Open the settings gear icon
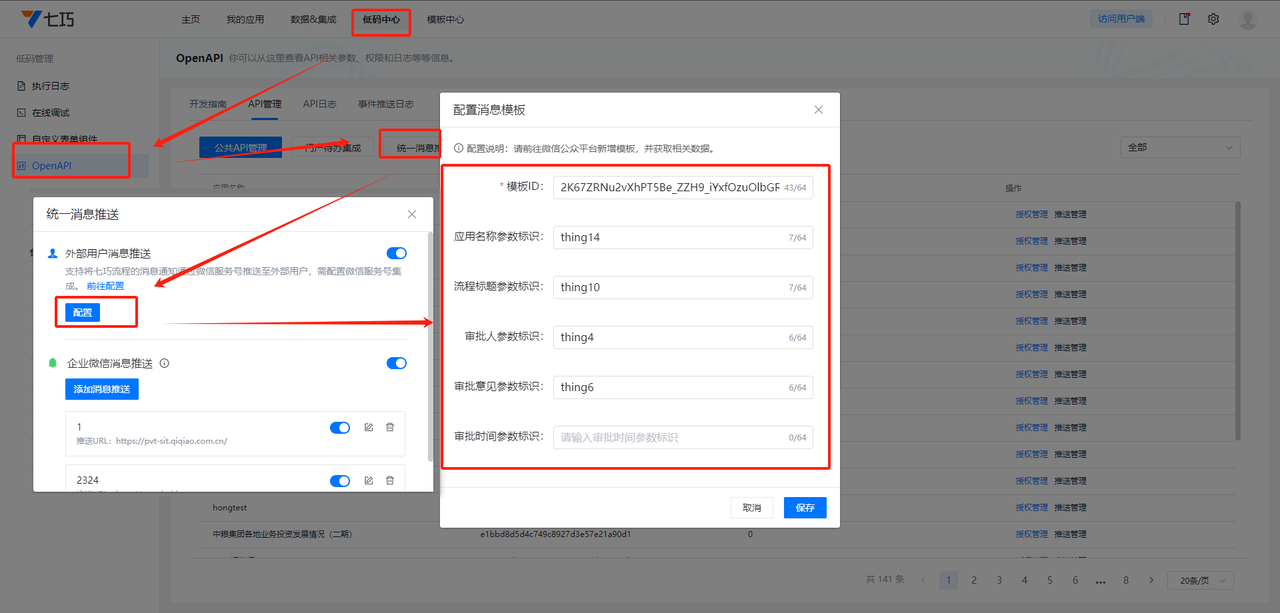Image resolution: width=1280 pixels, height=613 pixels. point(1213,19)
